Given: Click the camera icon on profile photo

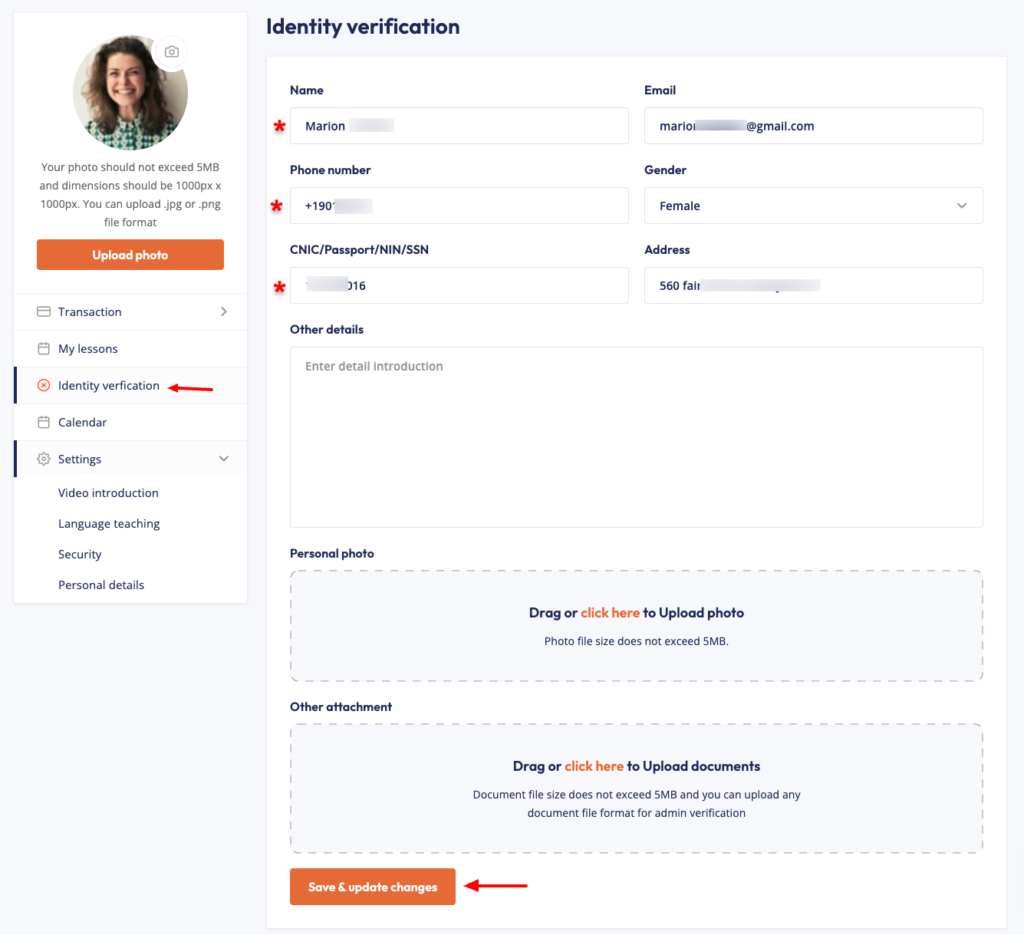Looking at the screenshot, I should click(171, 52).
